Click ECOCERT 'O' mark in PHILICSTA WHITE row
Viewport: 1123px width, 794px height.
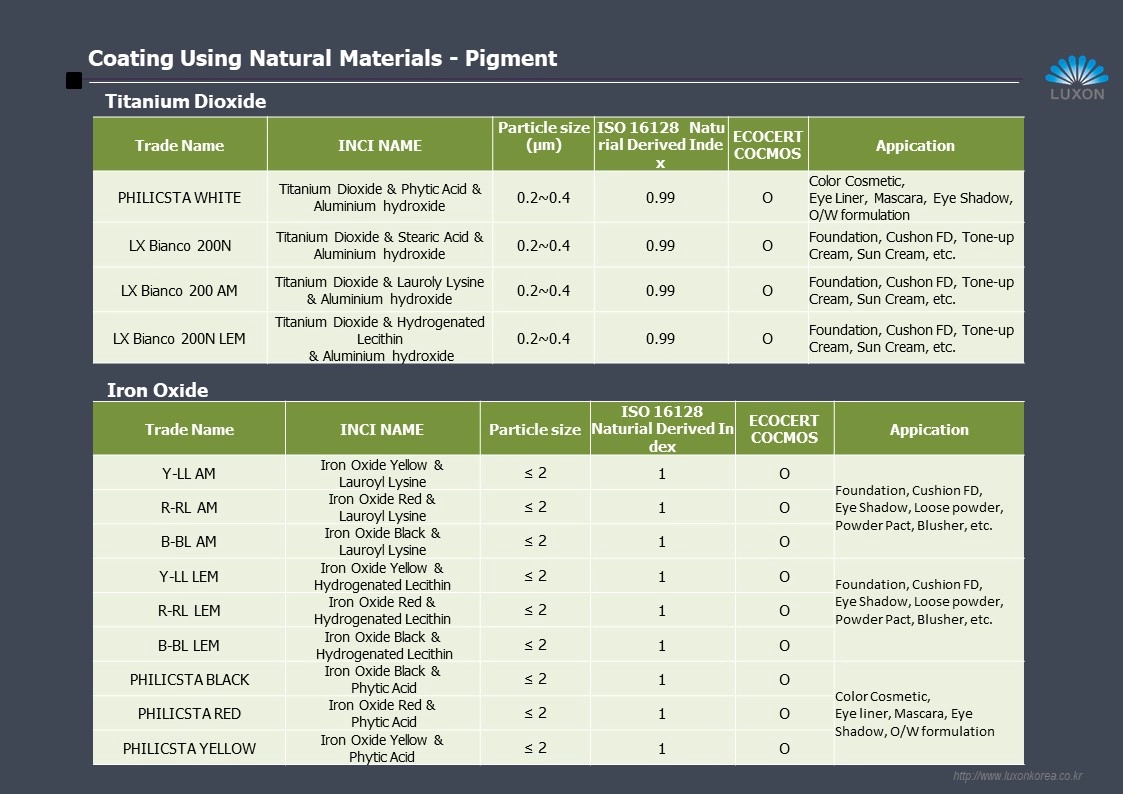point(767,198)
